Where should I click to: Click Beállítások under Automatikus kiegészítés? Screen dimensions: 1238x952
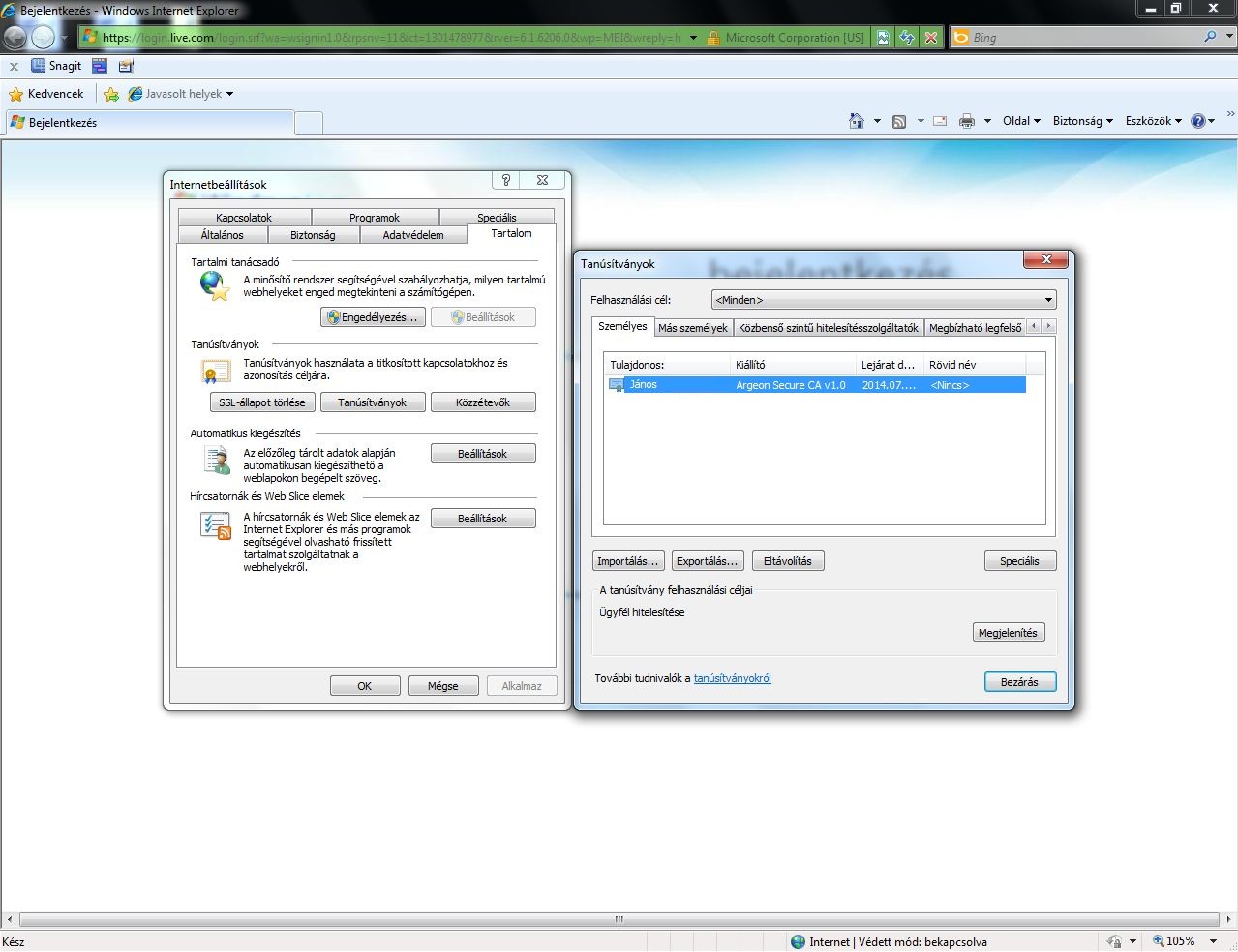tap(483, 454)
